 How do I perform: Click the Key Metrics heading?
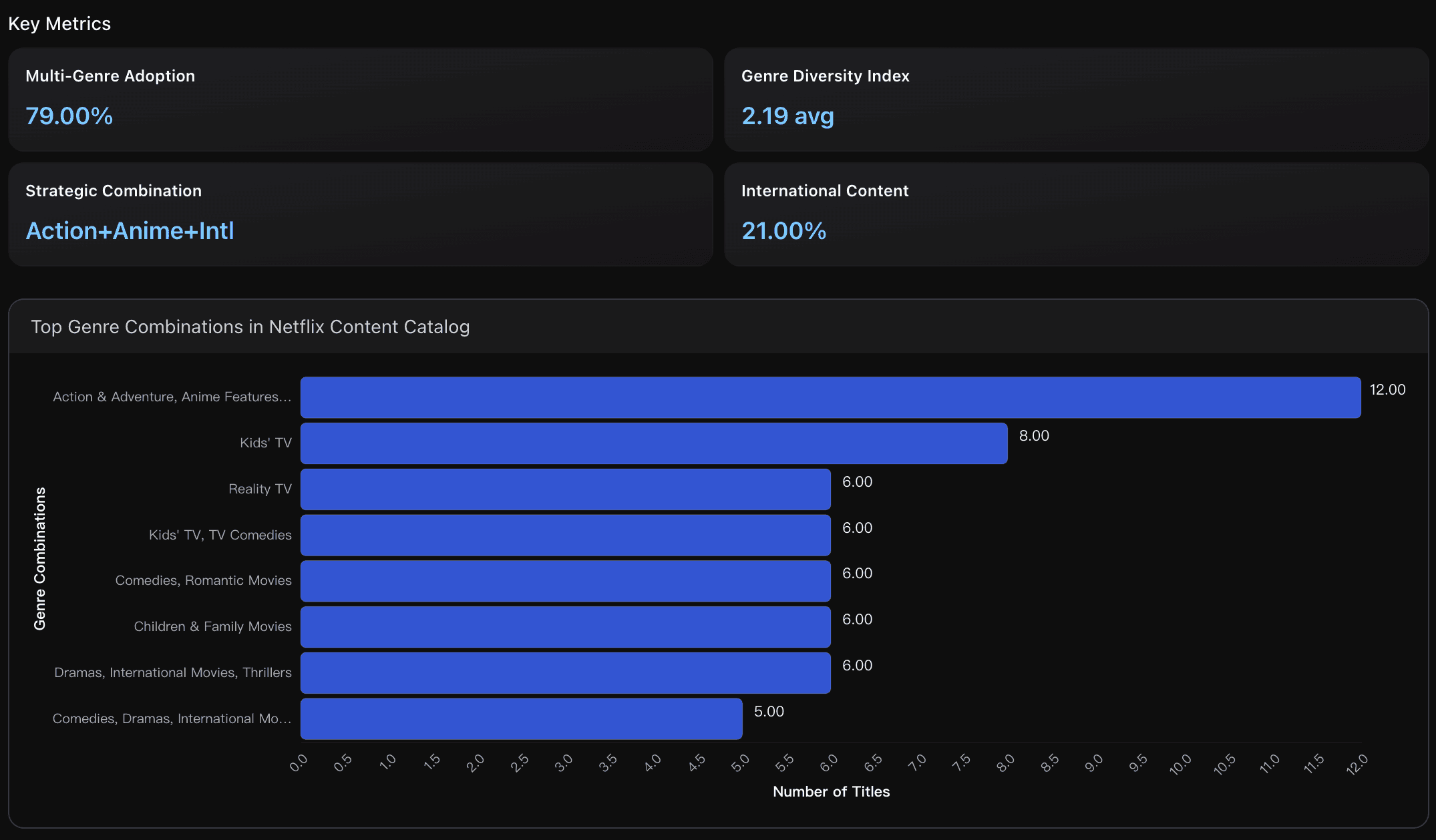click(59, 24)
